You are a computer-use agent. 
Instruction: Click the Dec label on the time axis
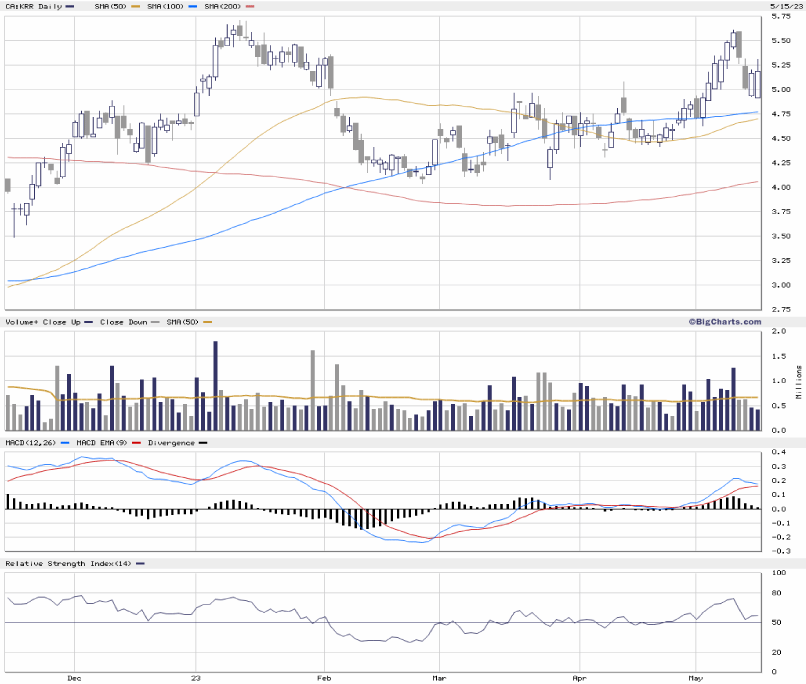[74, 677]
